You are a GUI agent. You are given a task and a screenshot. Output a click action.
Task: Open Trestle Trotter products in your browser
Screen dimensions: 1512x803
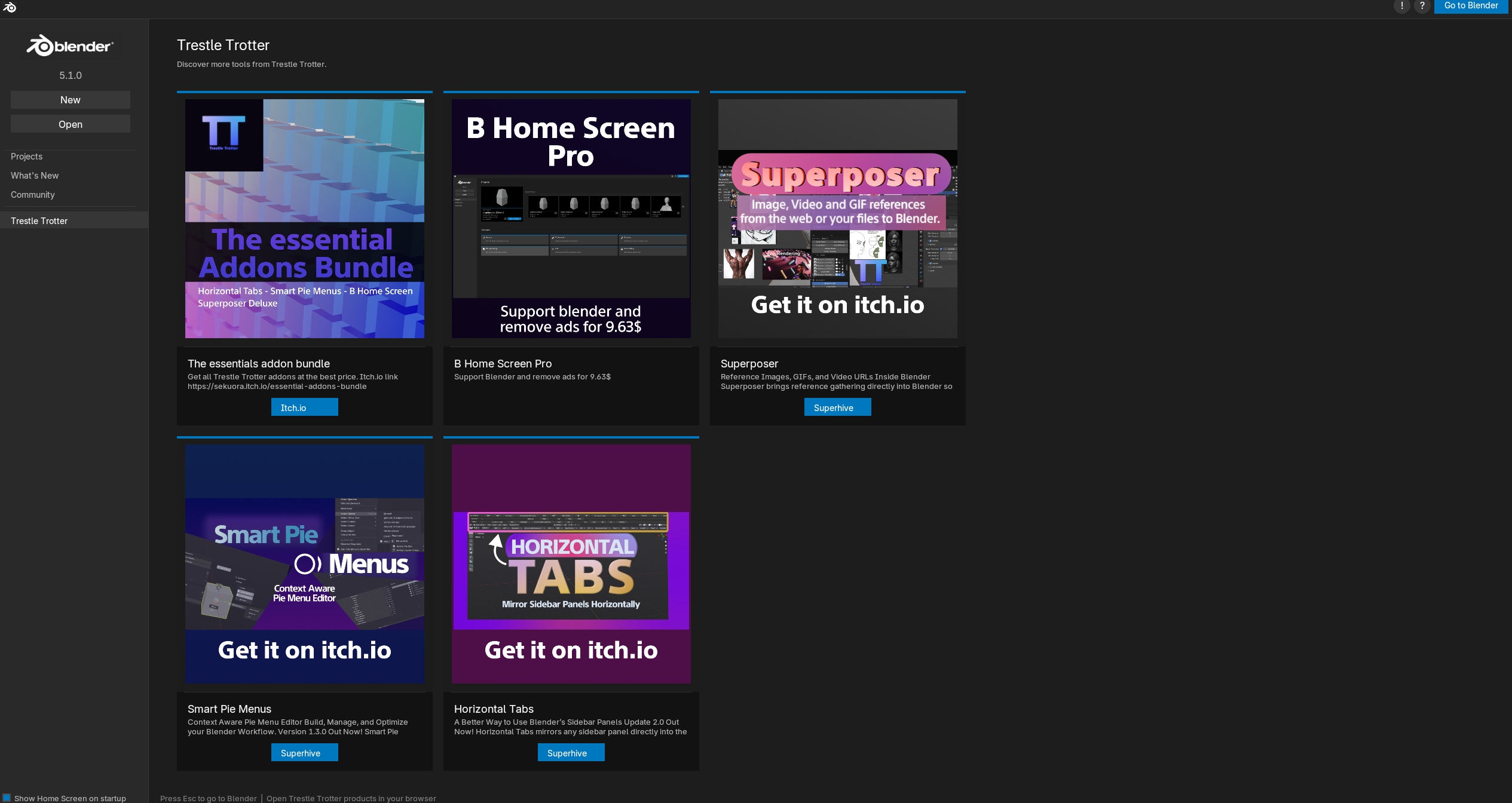tap(351, 798)
